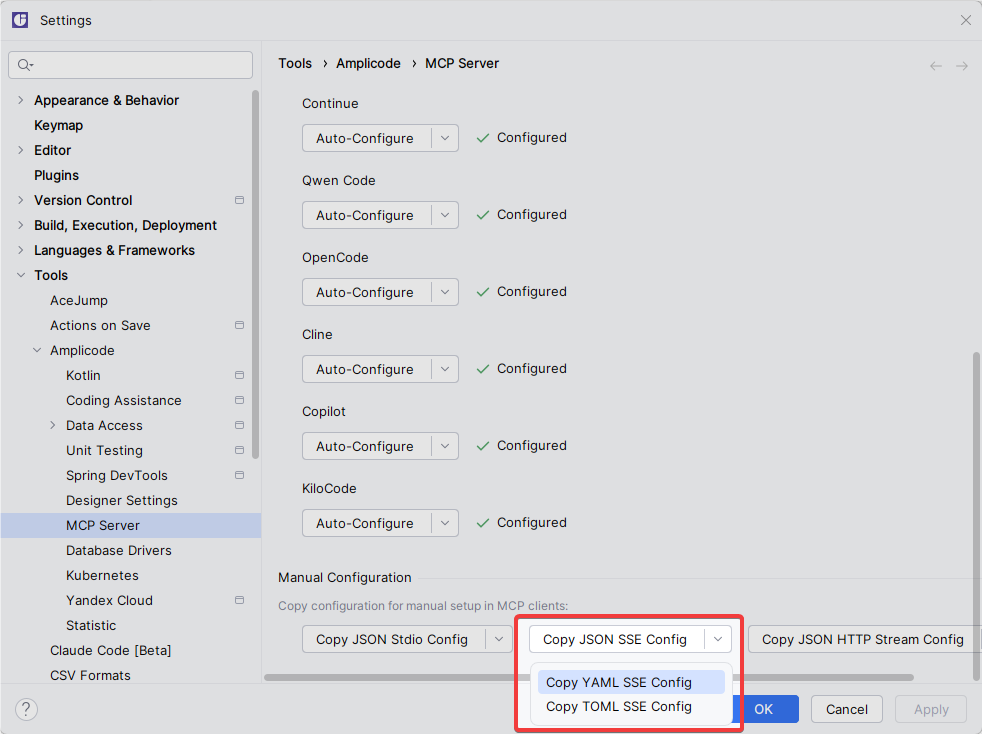Click Auto-Configure for KiloCode
This screenshot has height=734, width=982.
(x=366, y=524)
